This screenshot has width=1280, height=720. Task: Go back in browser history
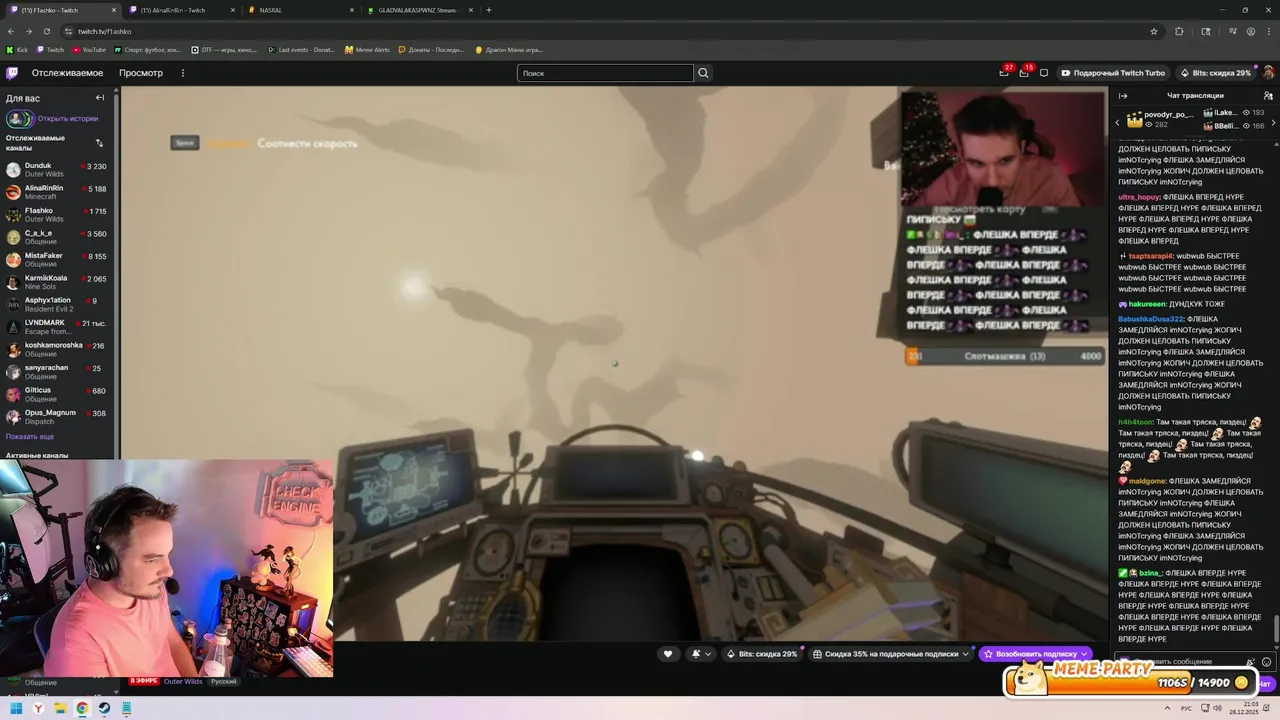pyautogui.click(x=10, y=31)
